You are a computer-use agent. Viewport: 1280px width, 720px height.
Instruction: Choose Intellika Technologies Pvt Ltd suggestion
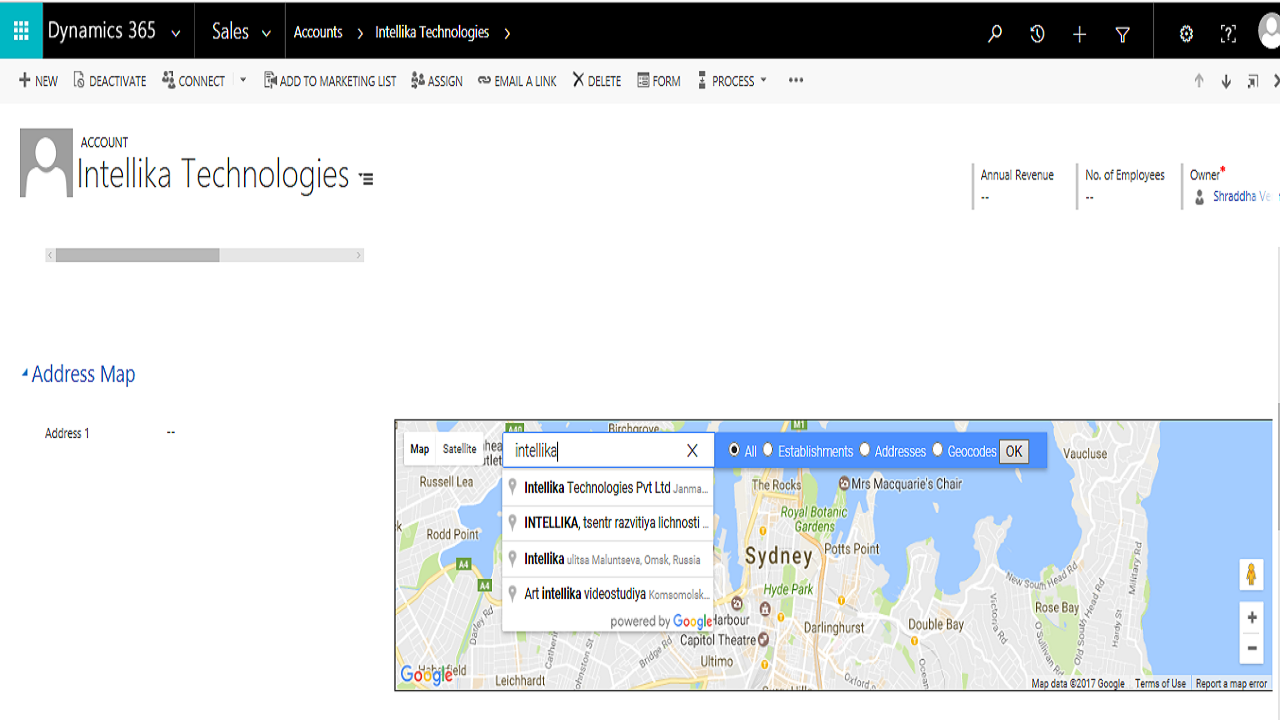[x=608, y=488]
